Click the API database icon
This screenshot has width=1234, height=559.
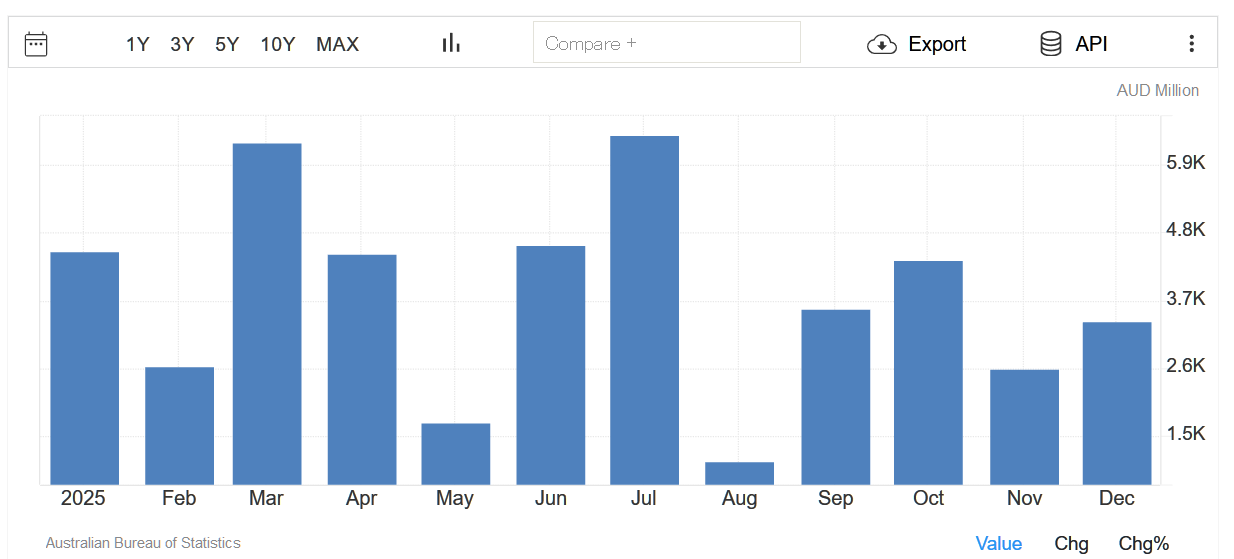[x=1050, y=44]
